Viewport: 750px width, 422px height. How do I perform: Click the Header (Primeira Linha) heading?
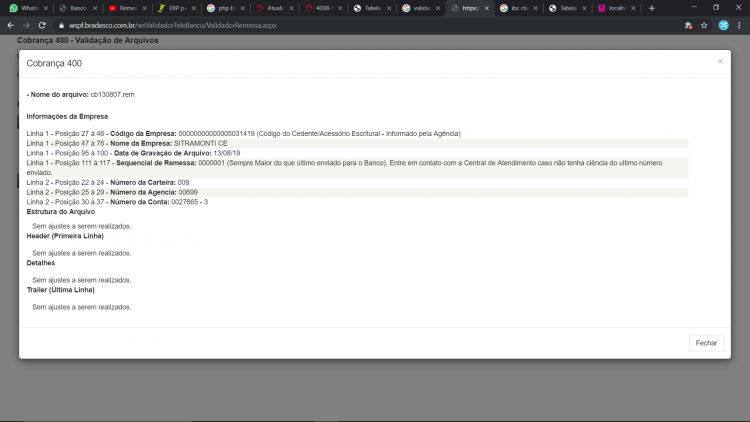(x=65, y=236)
